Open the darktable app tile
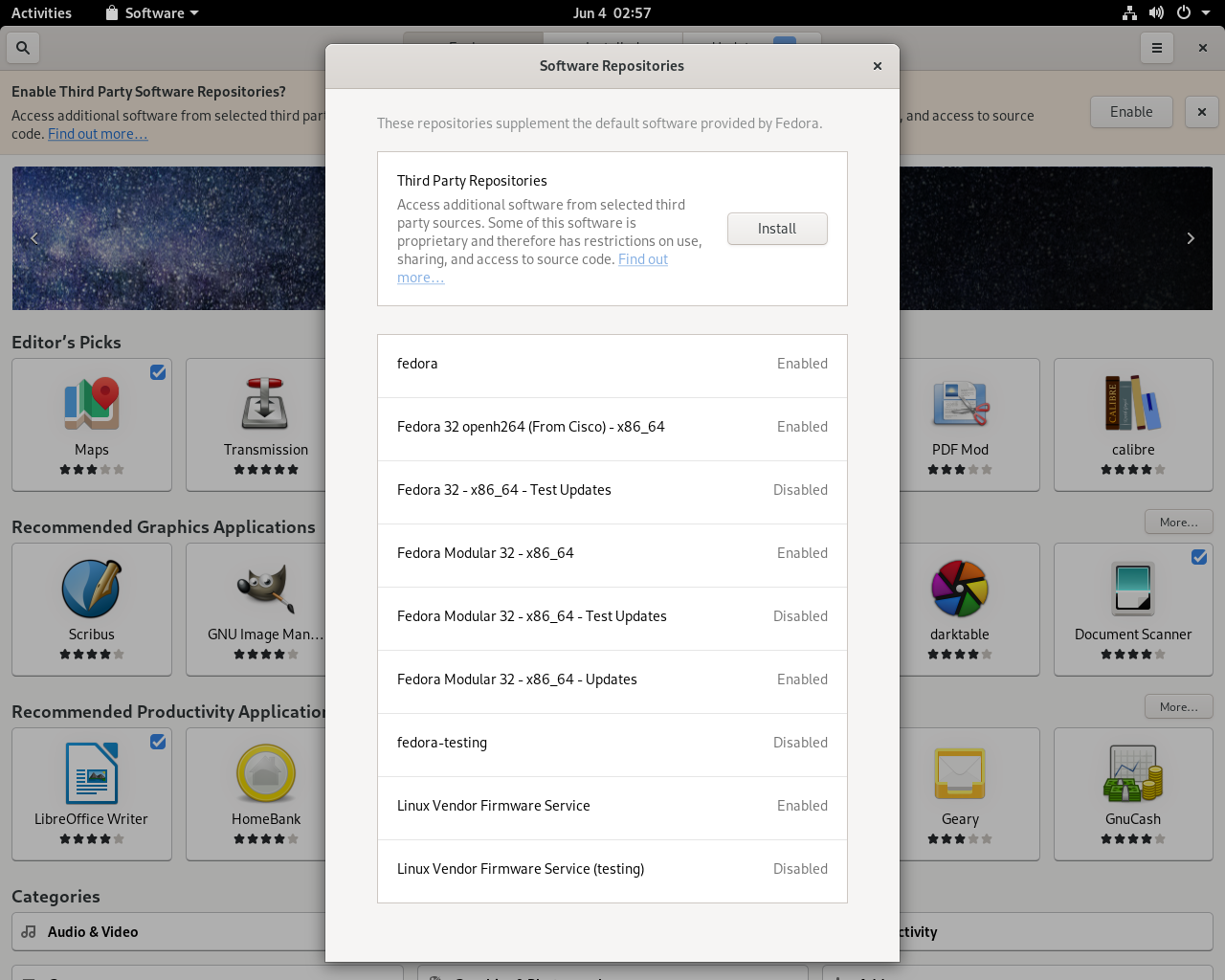 click(960, 610)
